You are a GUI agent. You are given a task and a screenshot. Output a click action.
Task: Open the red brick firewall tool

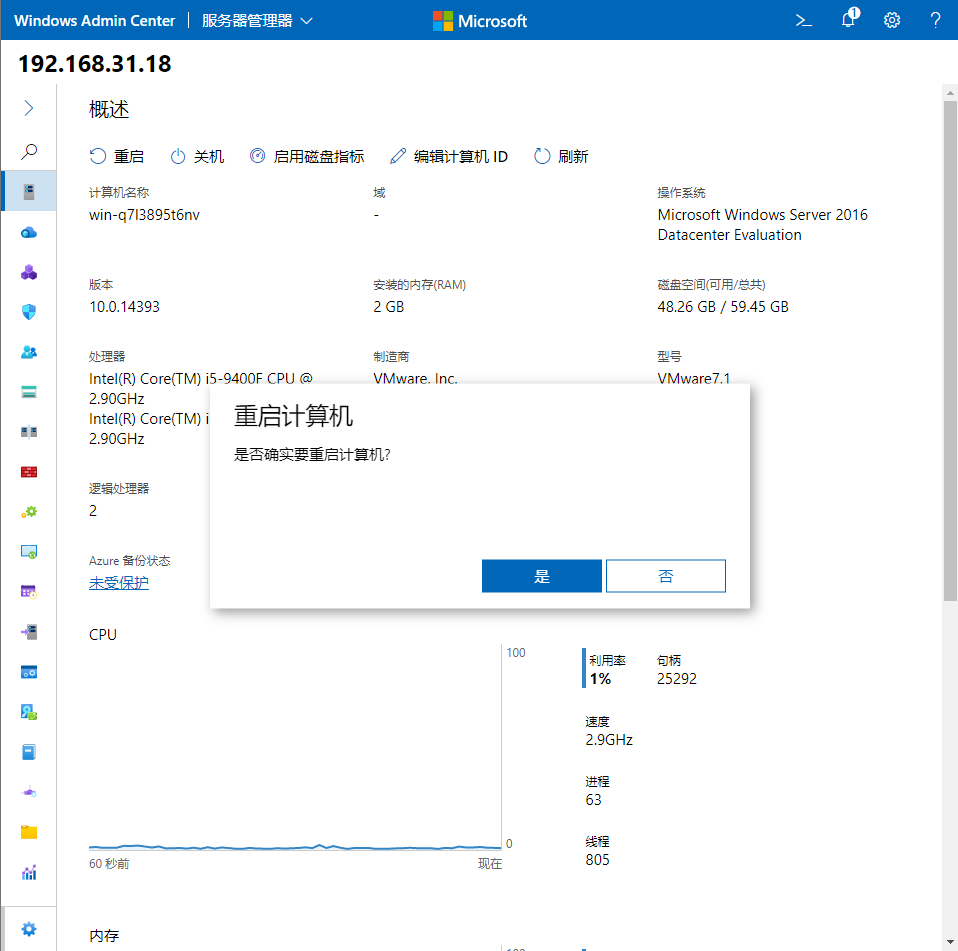coord(29,472)
